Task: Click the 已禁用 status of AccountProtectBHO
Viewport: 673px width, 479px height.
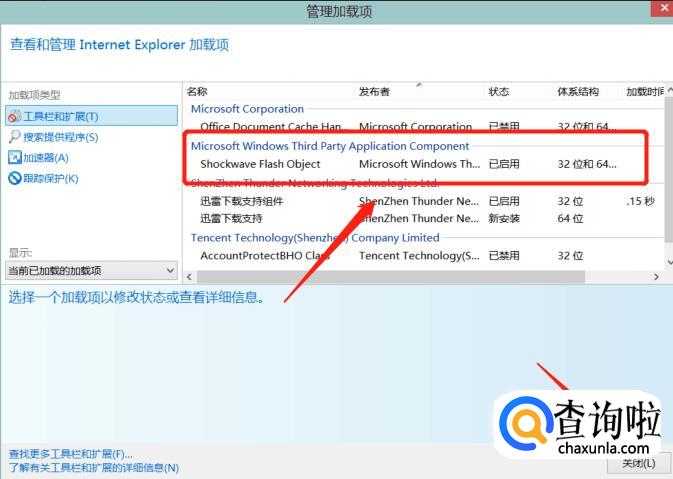Action: tap(504, 255)
